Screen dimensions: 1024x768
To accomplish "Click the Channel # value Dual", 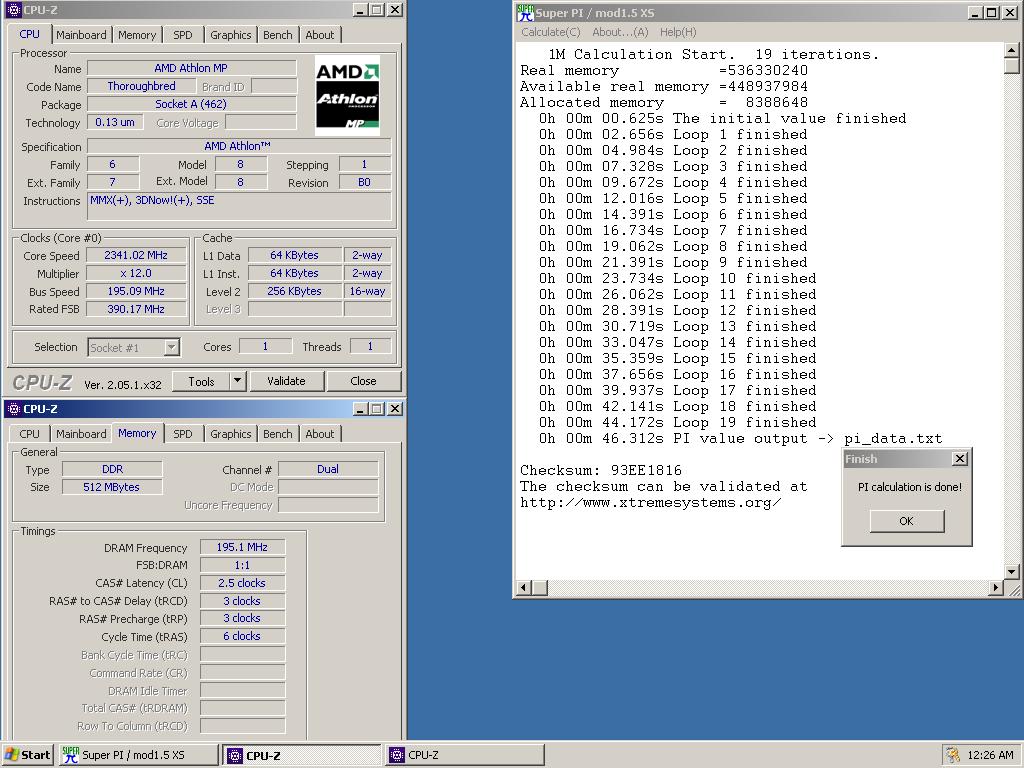I will pyautogui.click(x=328, y=469).
